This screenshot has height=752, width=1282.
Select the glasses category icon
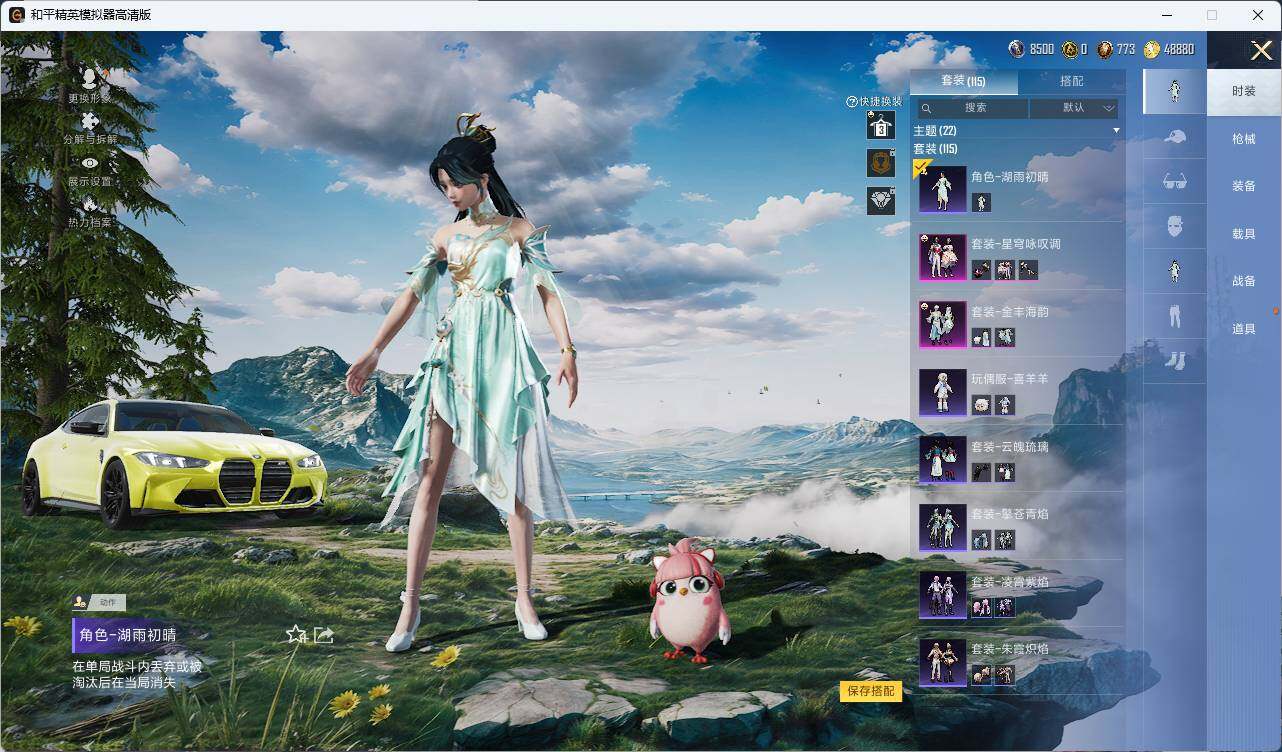click(x=1175, y=181)
